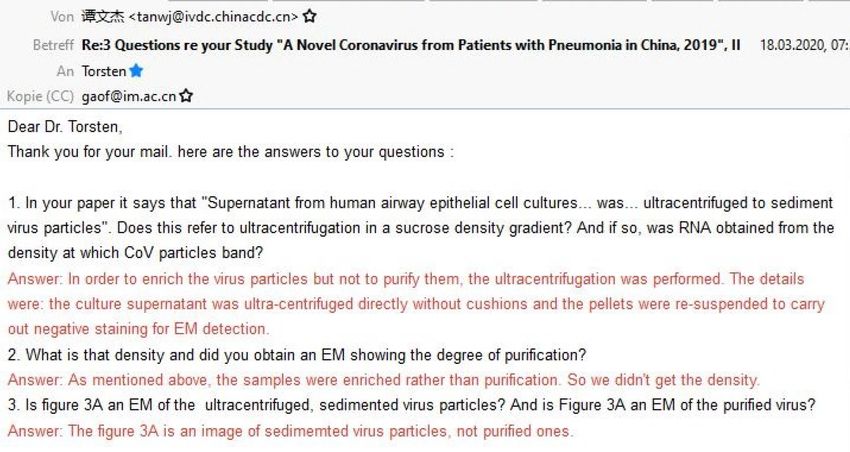Click the "Kopie (CC)" header label
This screenshot has width=850, height=452.
(x=40, y=97)
